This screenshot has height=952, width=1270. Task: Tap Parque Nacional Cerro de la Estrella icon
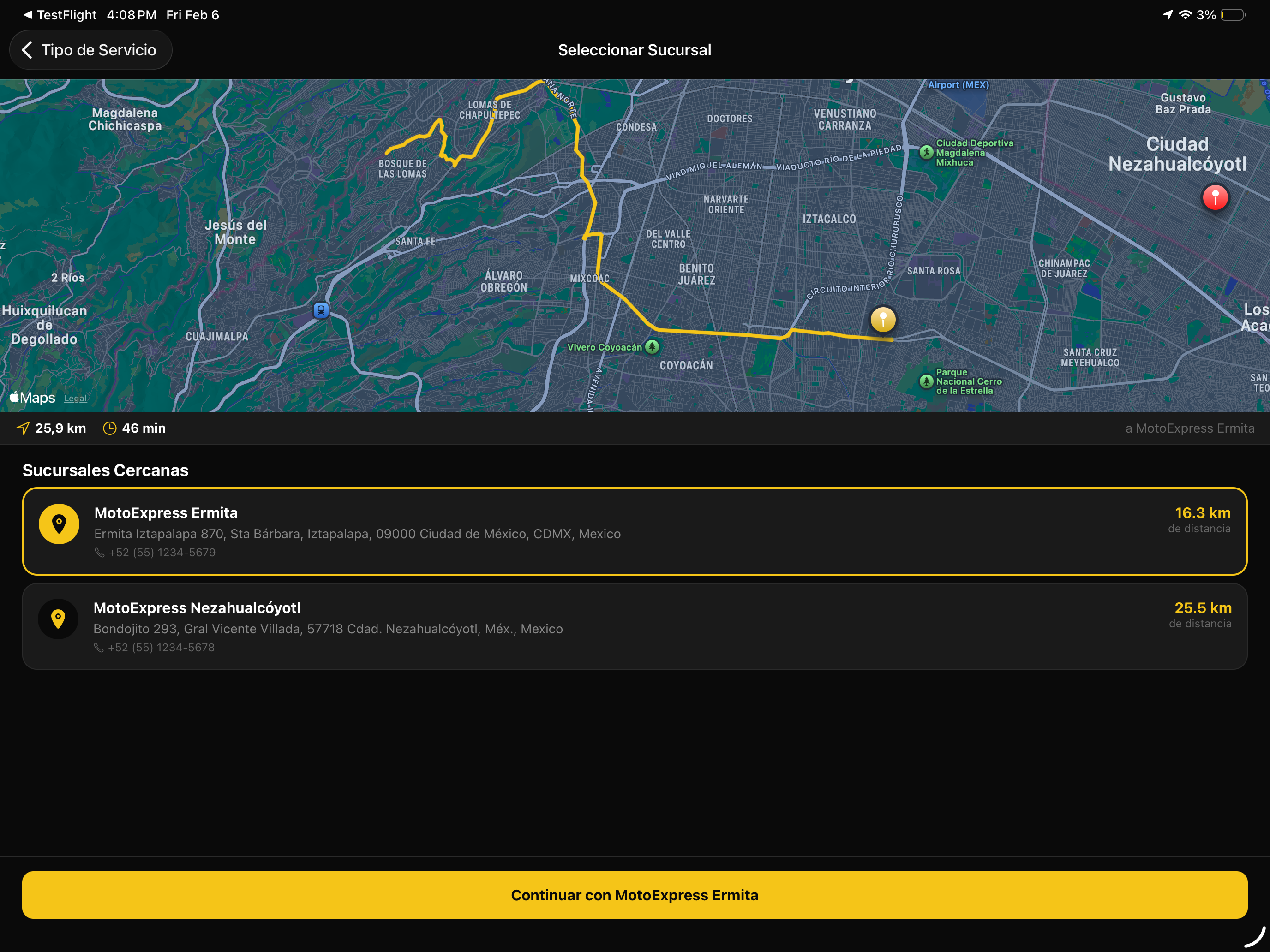point(926,381)
